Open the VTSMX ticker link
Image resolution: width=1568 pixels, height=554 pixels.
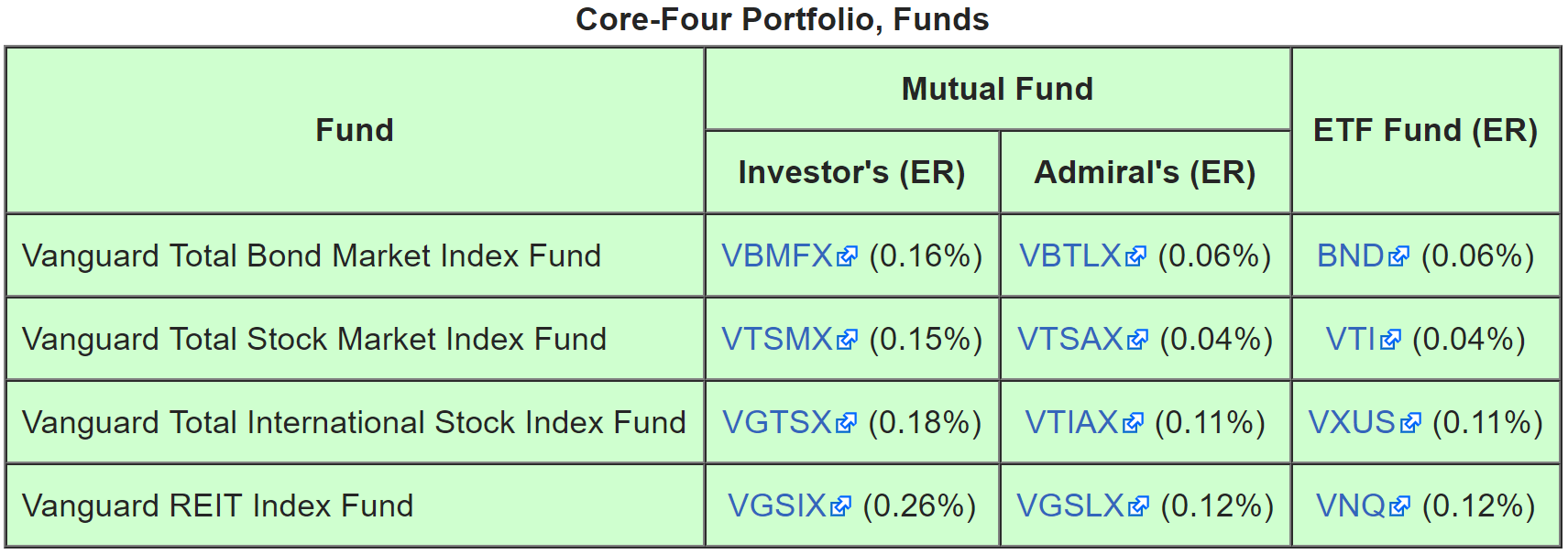777,340
